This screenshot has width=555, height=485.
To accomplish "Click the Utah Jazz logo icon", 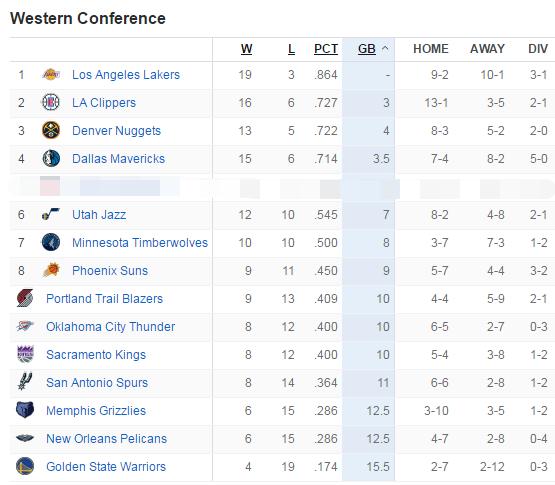I will pyautogui.click(x=51, y=214).
